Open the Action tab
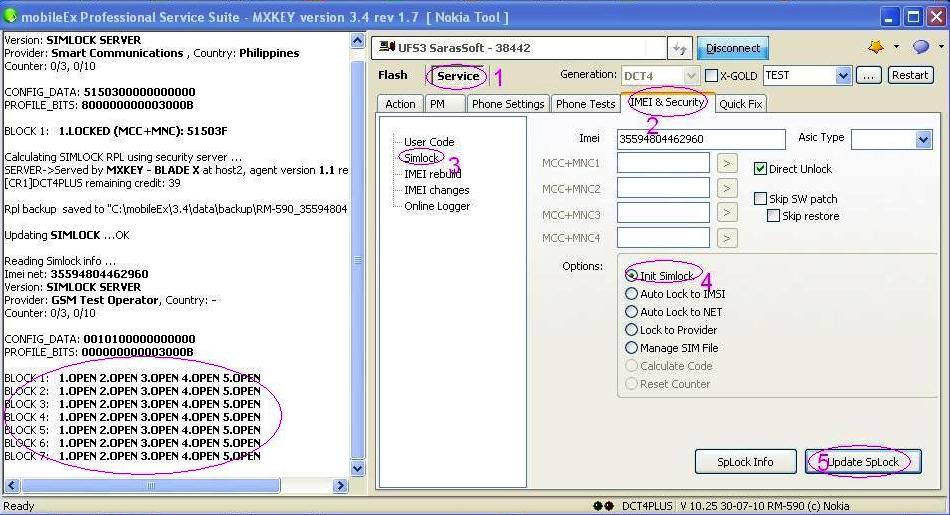 [x=400, y=104]
